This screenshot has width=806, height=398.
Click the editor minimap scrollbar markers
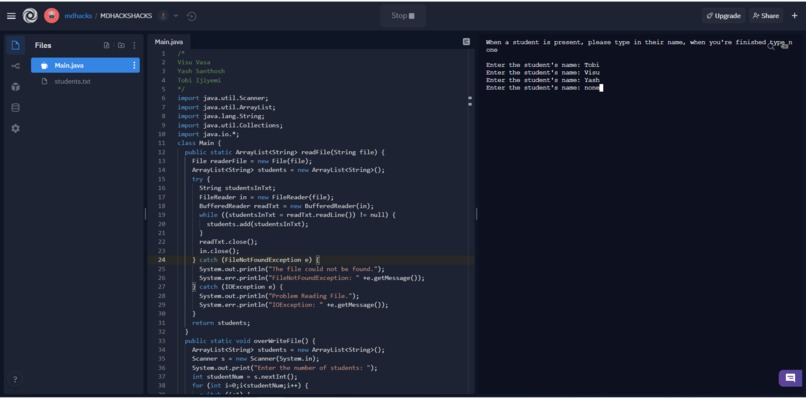(470, 100)
